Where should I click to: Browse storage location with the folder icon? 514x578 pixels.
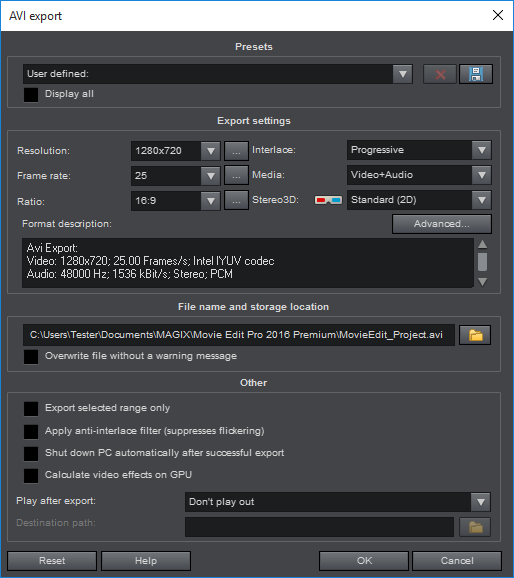(x=475, y=335)
